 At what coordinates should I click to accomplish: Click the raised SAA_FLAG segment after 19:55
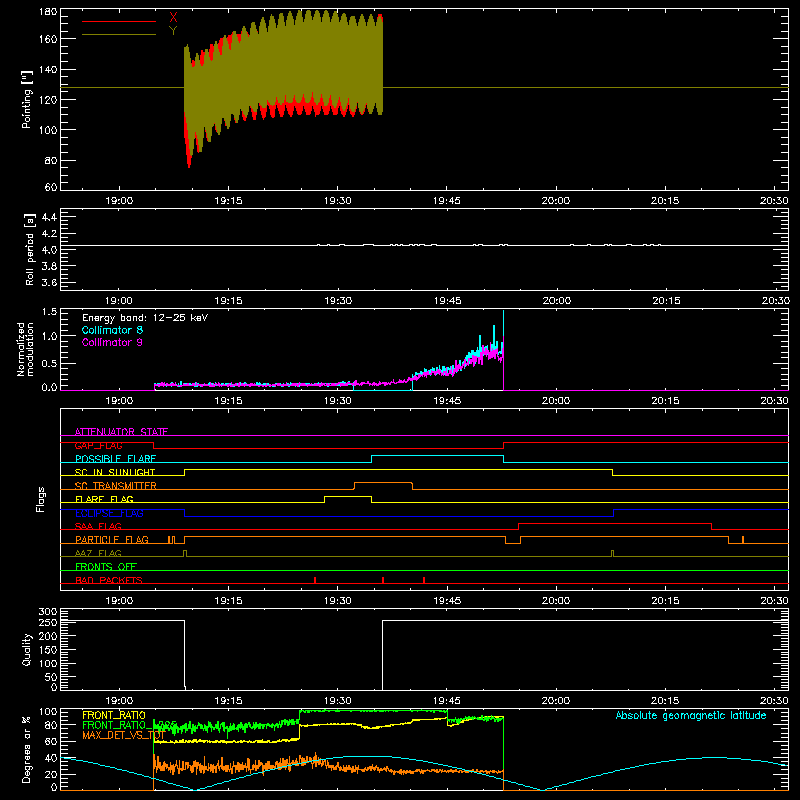tap(615, 523)
